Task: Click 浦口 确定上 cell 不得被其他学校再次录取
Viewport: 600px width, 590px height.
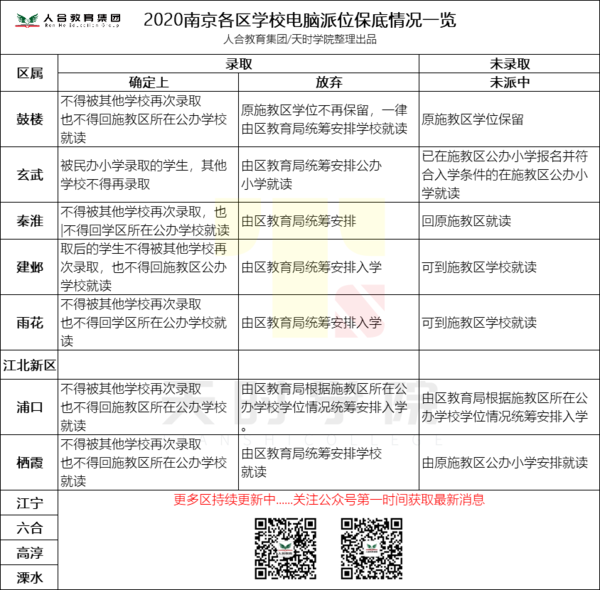Action: pyautogui.click(x=148, y=407)
